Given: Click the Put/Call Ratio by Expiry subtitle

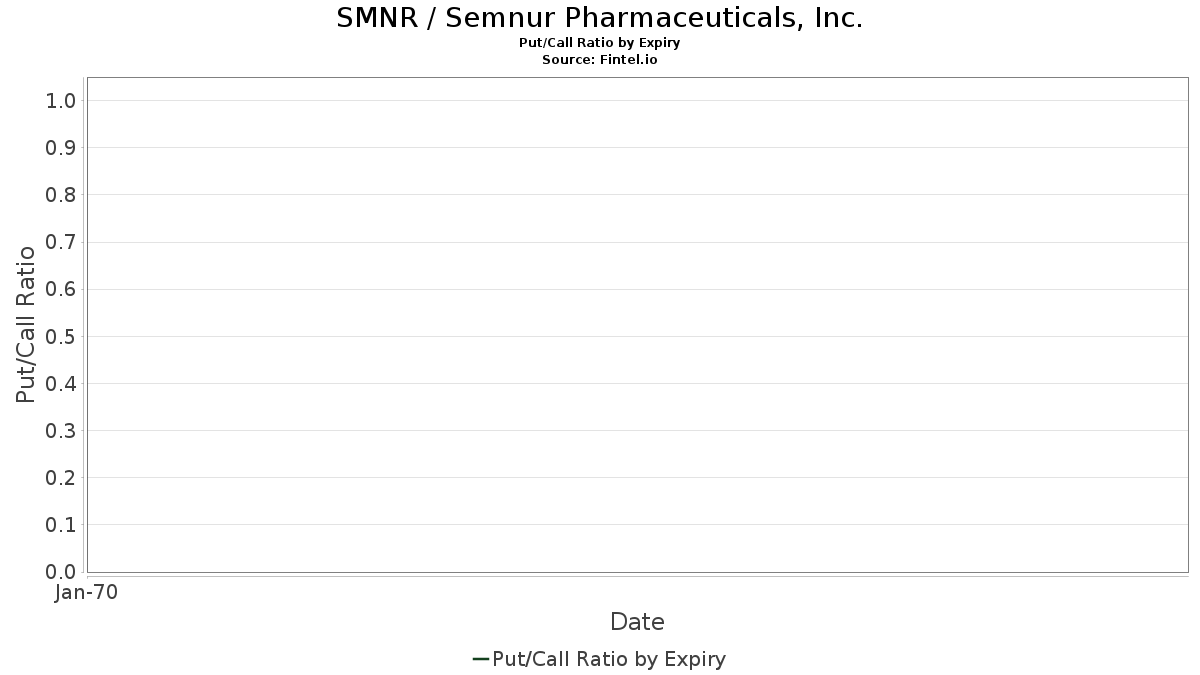Looking at the screenshot, I should pos(600,43).
